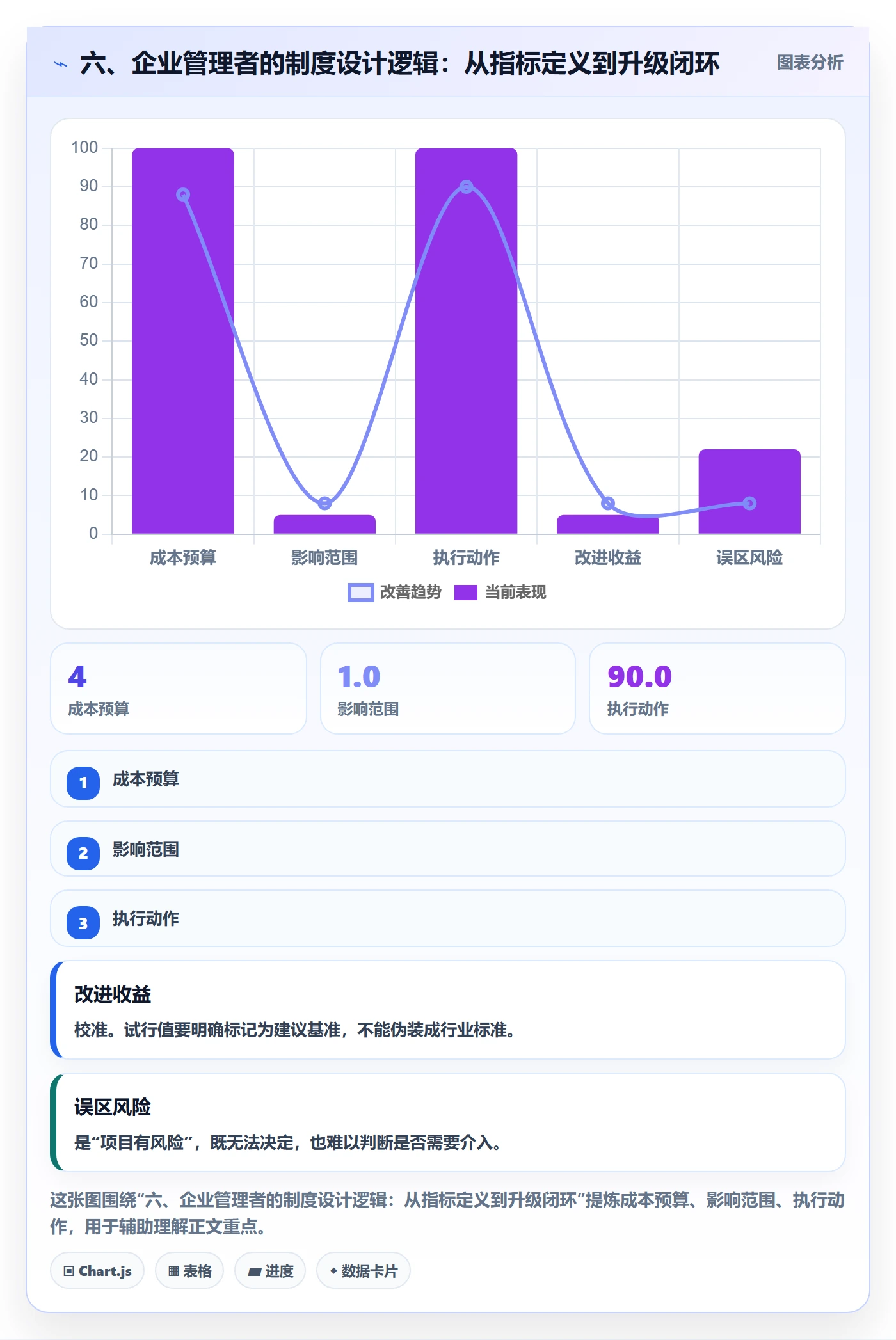Viewport: 896px width, 1340px height.
Task: Click the 改进收益 note card heading
Action: point(113,994)
